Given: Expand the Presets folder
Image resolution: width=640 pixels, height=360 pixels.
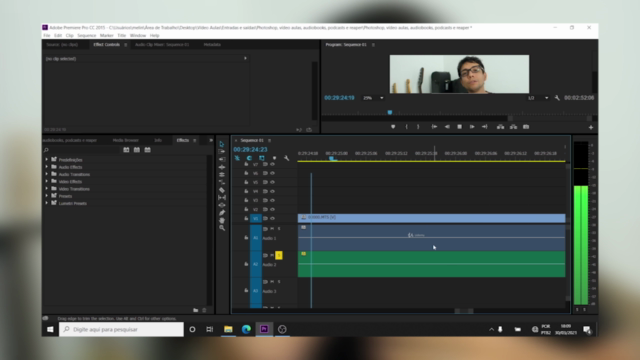Looking at the screenshot, I should [x=47, y=196].
